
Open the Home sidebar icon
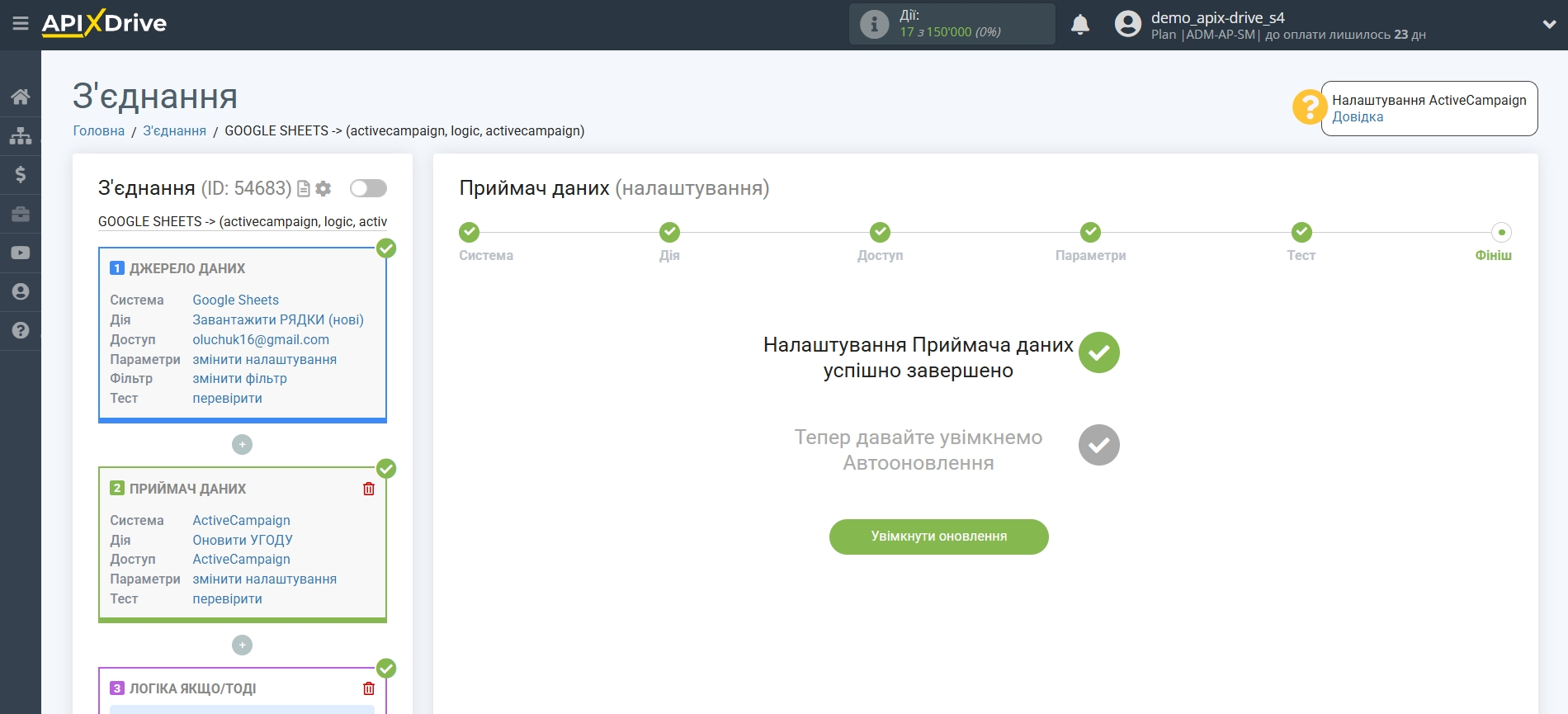click(x=21, y=97)
